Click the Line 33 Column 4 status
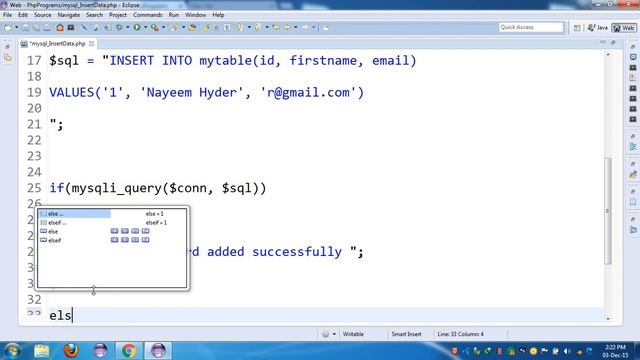This screenshot has width=640, height=360. click(460, 334)
